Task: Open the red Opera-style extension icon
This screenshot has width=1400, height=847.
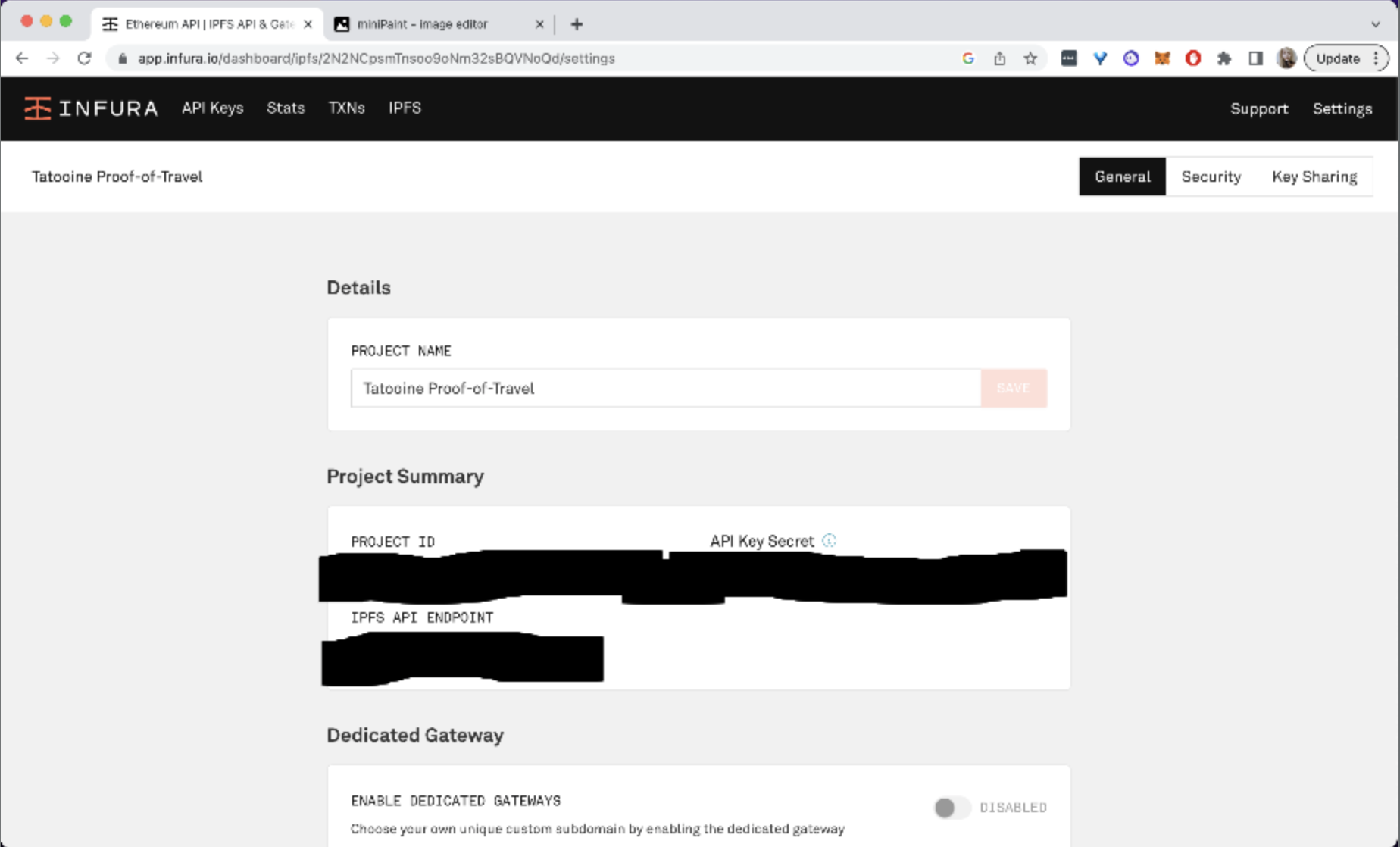Action: (1193, 58)
